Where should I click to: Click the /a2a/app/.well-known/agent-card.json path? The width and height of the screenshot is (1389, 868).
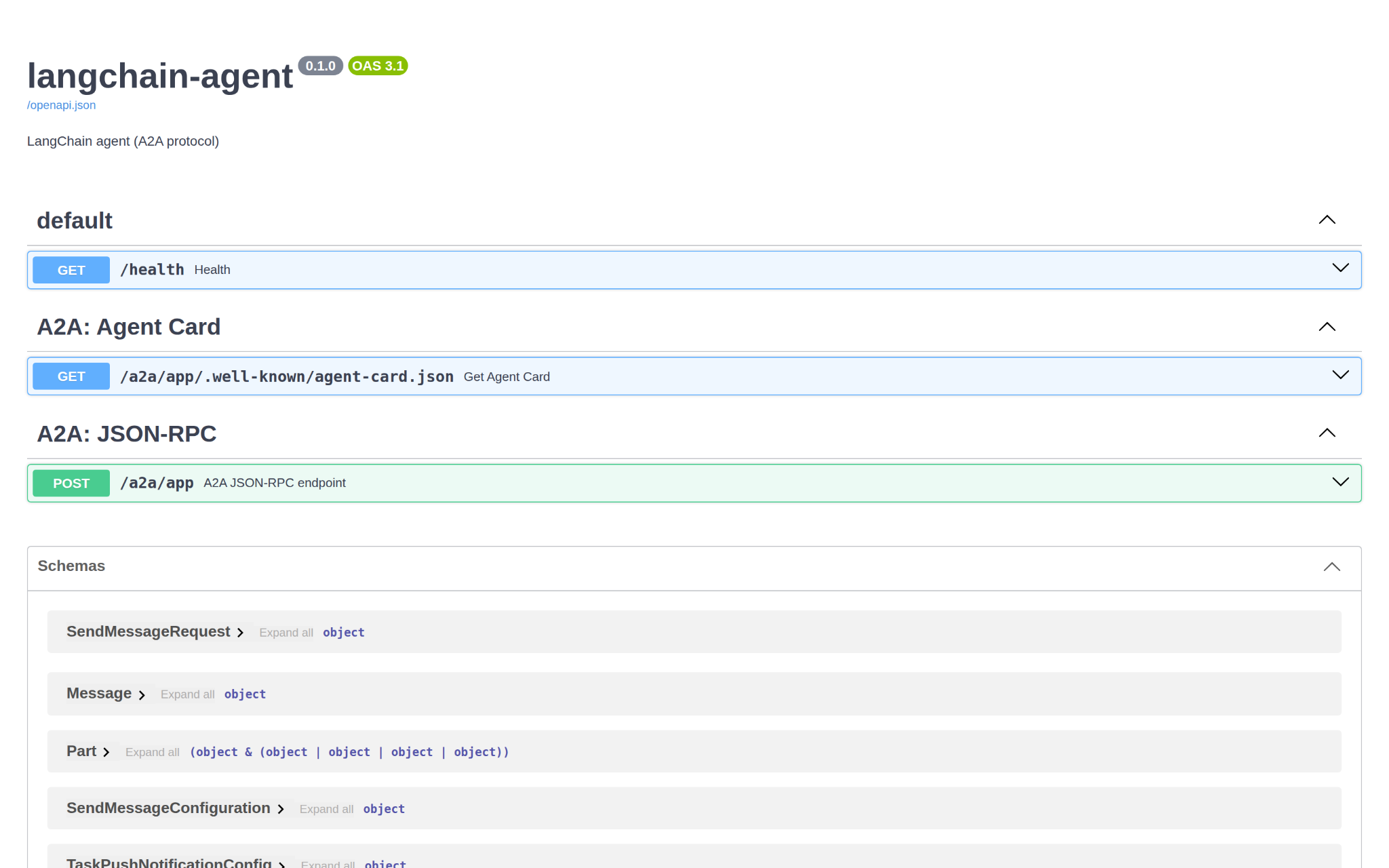[x=287, y=376]
